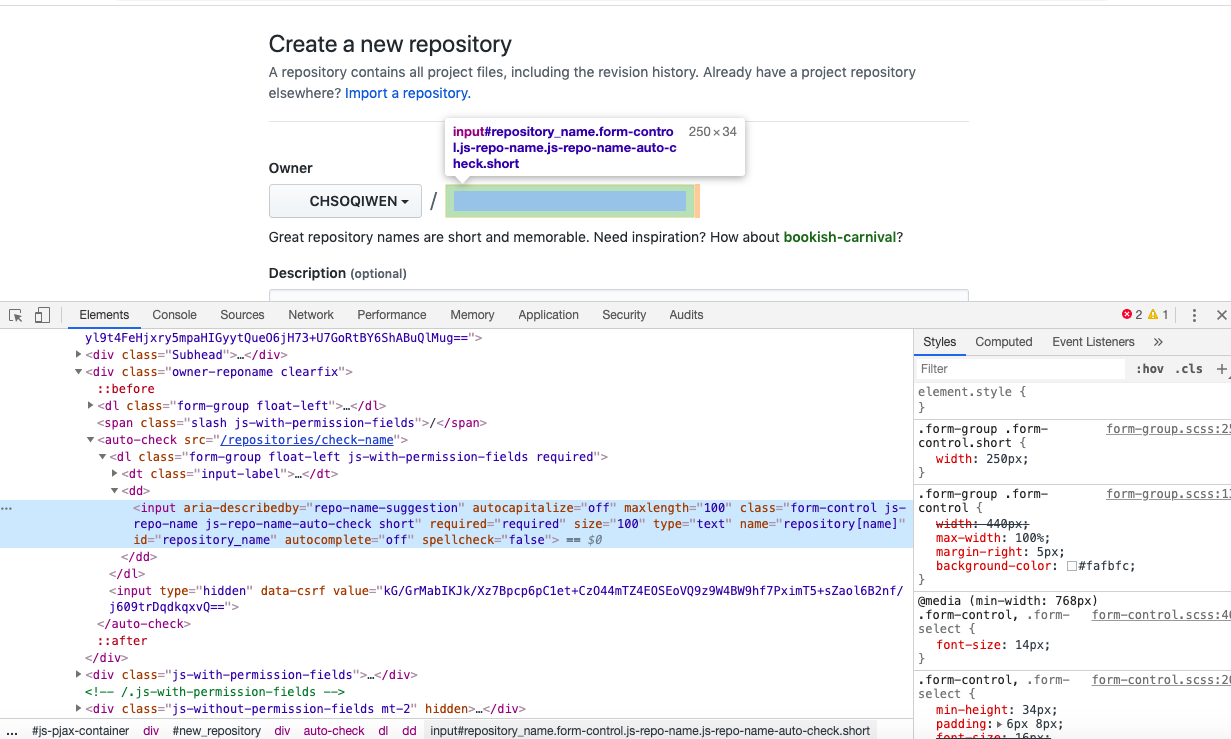The height and width of the screenshot is (739, 1231).
Task: Show more style pane tabs chevron
Action: coord(1158,342)
